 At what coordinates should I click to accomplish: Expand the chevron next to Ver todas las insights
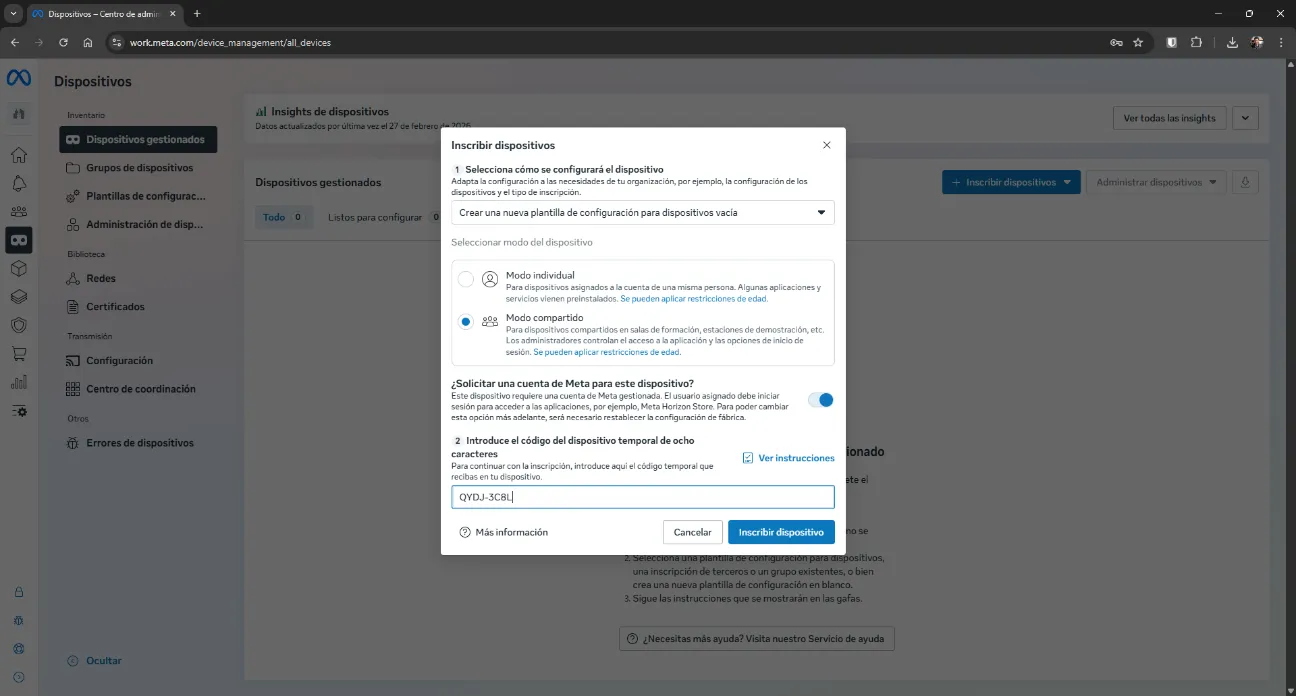pos(1245,118)
